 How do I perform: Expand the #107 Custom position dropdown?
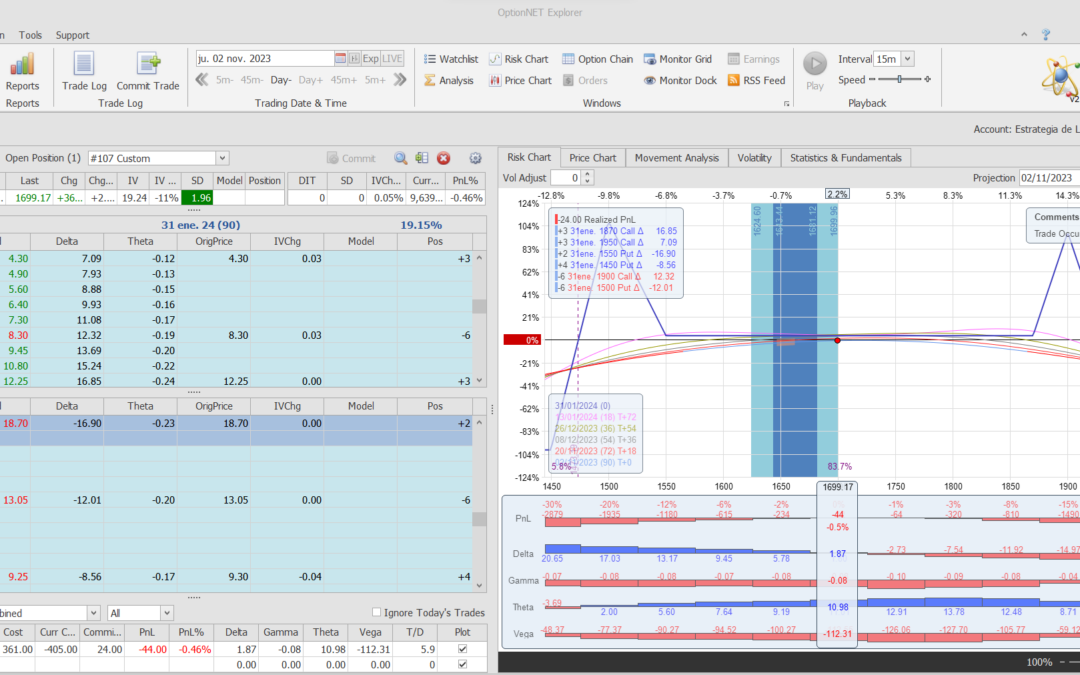tap(222, 158)
